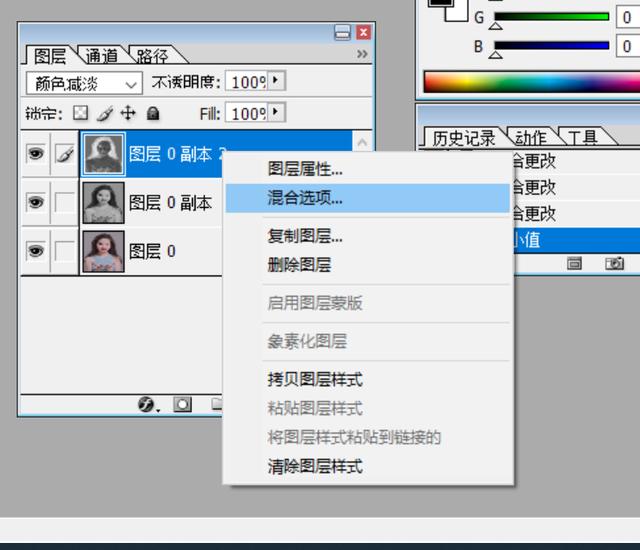Select the 图层 0 layer thumbnail

pyautogui.click(x=103, y=251)
